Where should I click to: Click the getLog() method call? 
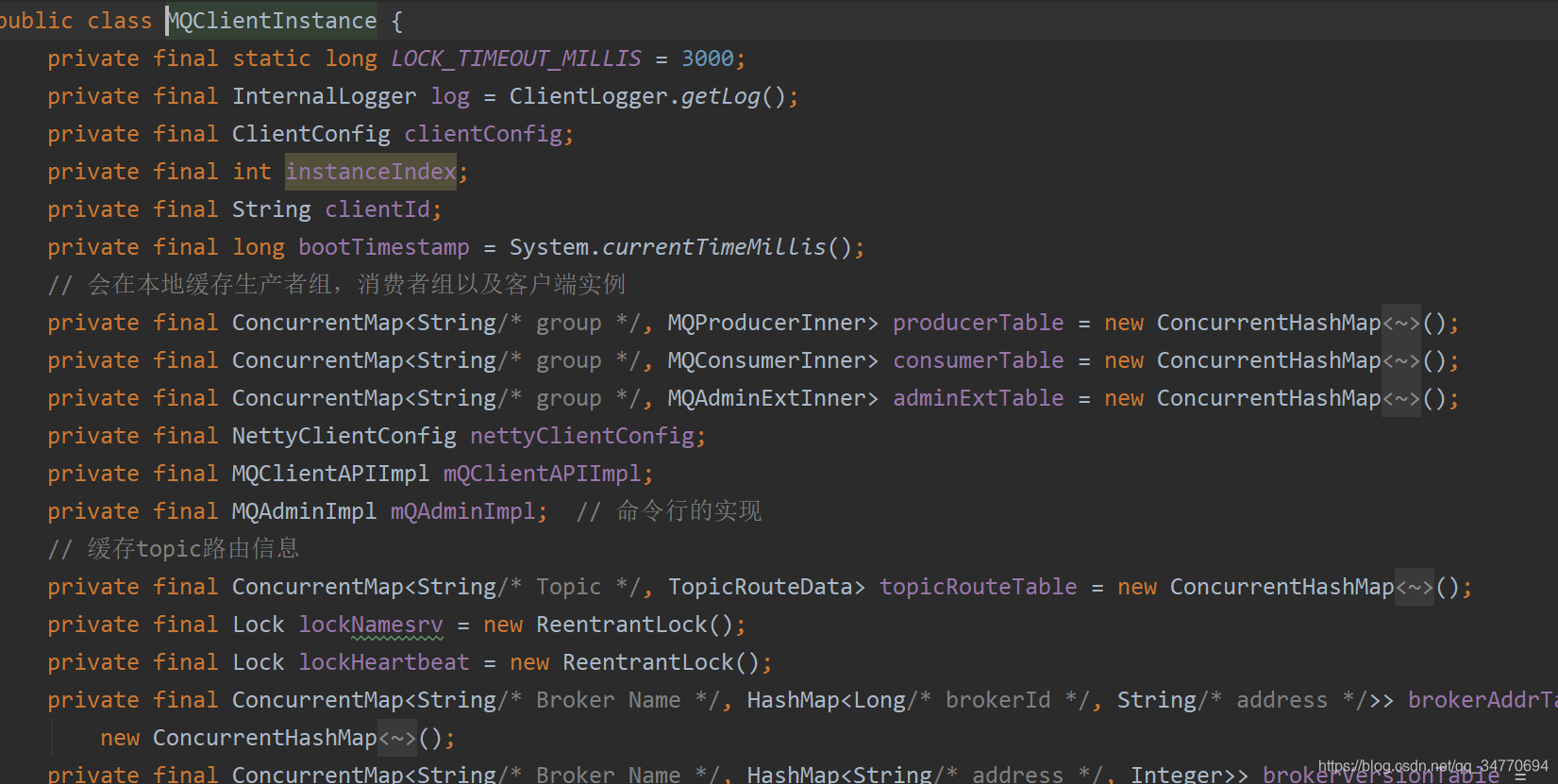732,96
